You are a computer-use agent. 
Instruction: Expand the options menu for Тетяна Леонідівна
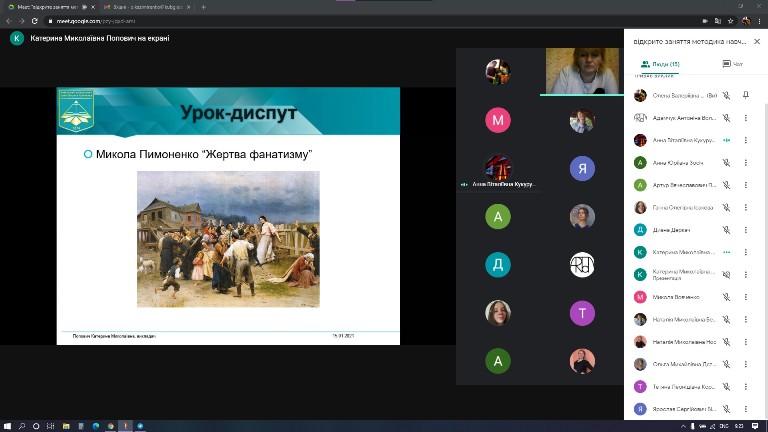tap(746, 387)
